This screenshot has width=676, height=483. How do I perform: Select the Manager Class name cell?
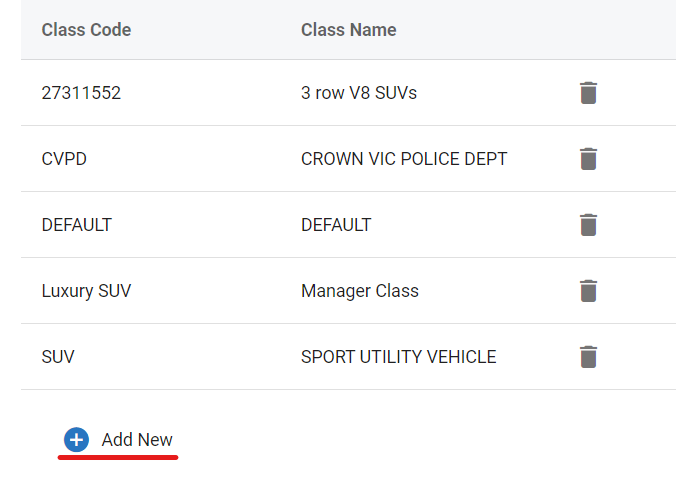359,291
